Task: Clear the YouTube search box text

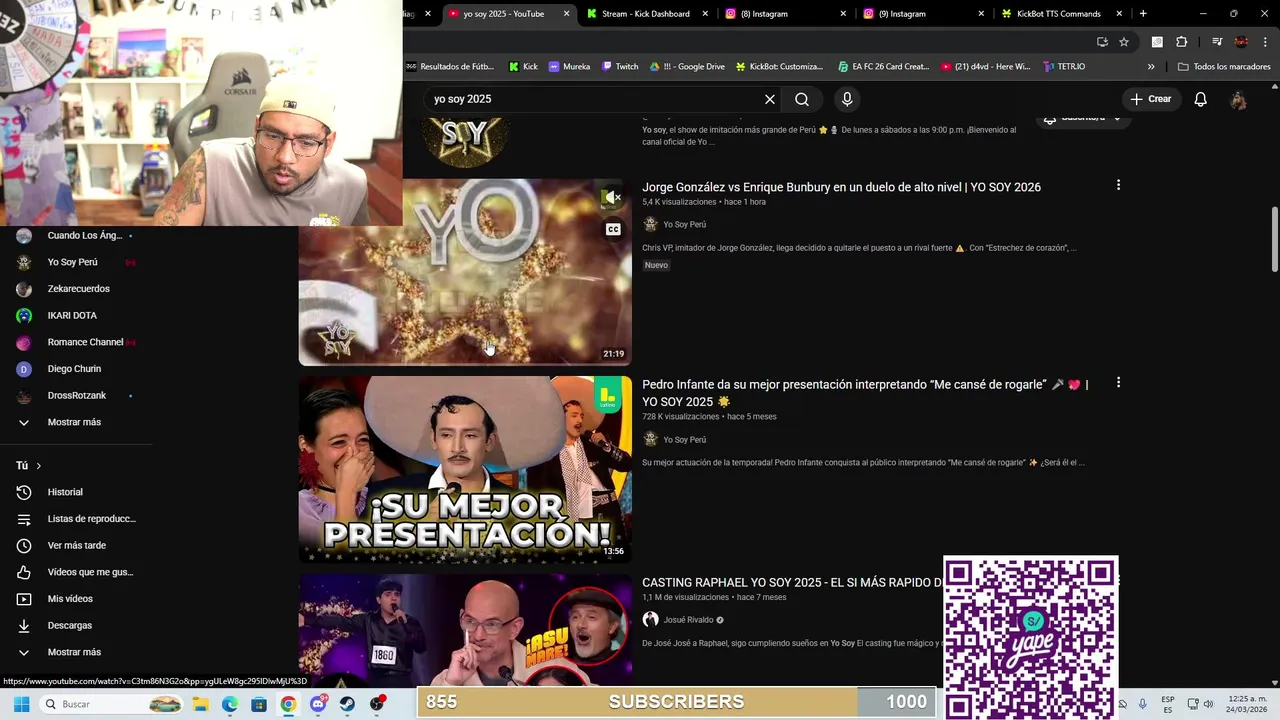Action: pos(770,99)
